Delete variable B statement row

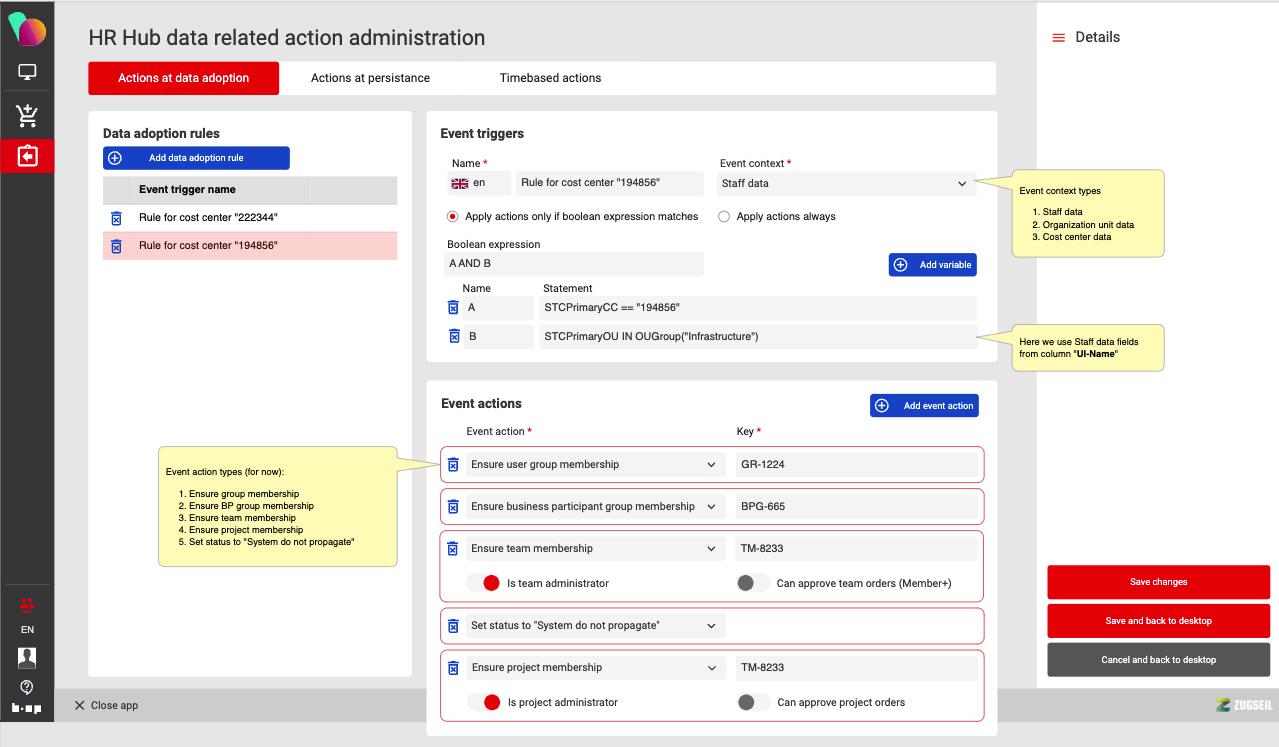(453, 337)
